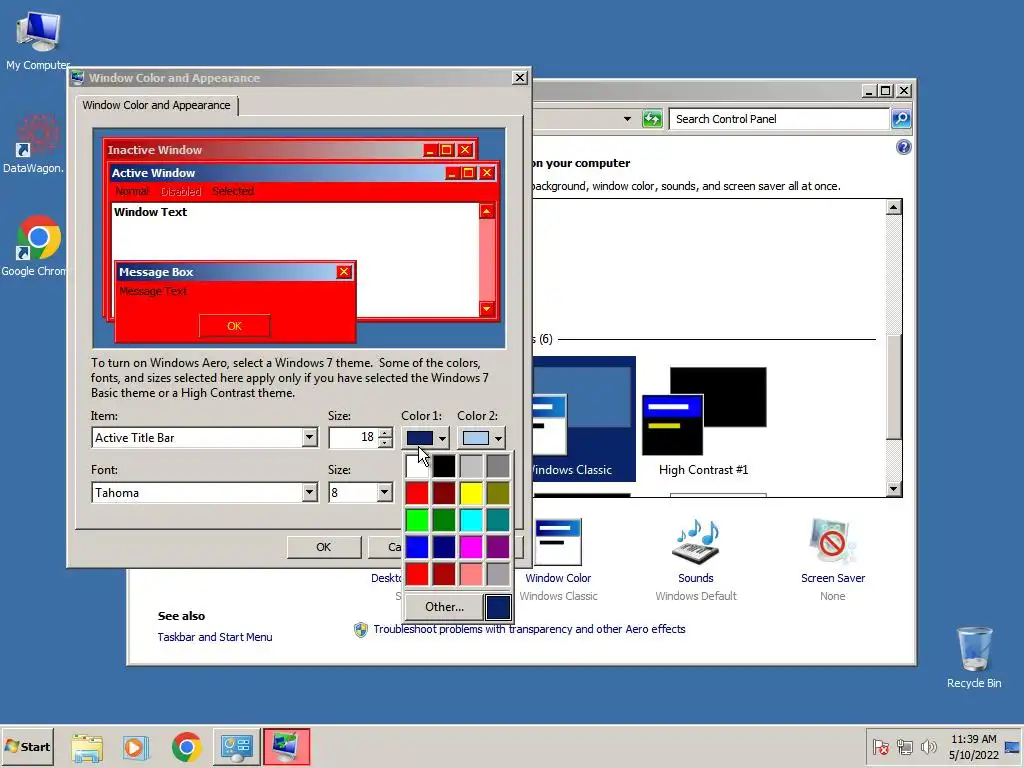The image size is (1024, 768).
Task: Select the purple swatch
Action: 498,547
